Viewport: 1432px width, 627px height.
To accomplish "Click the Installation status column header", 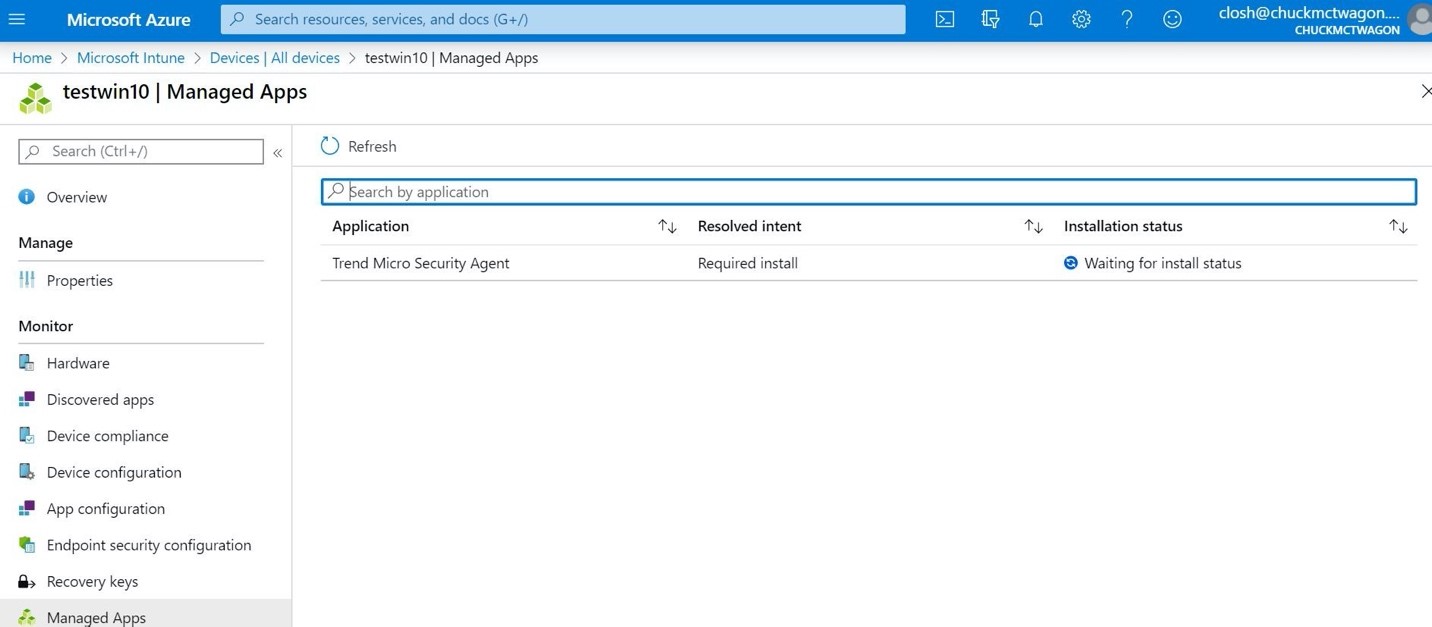I will click(x=1123, y=226).
